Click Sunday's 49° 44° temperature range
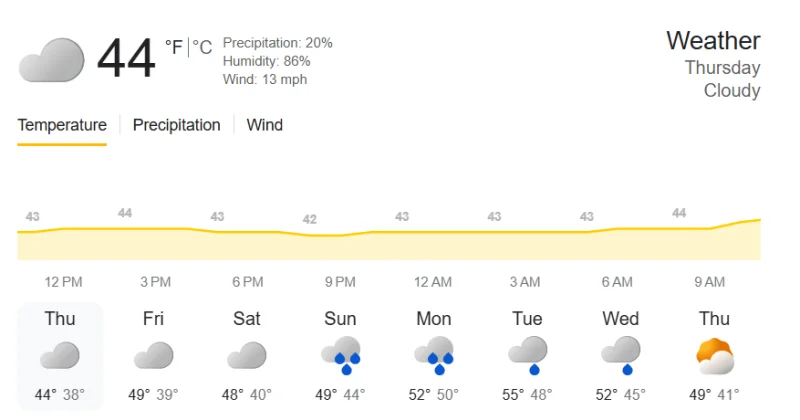 coord(340,394)
